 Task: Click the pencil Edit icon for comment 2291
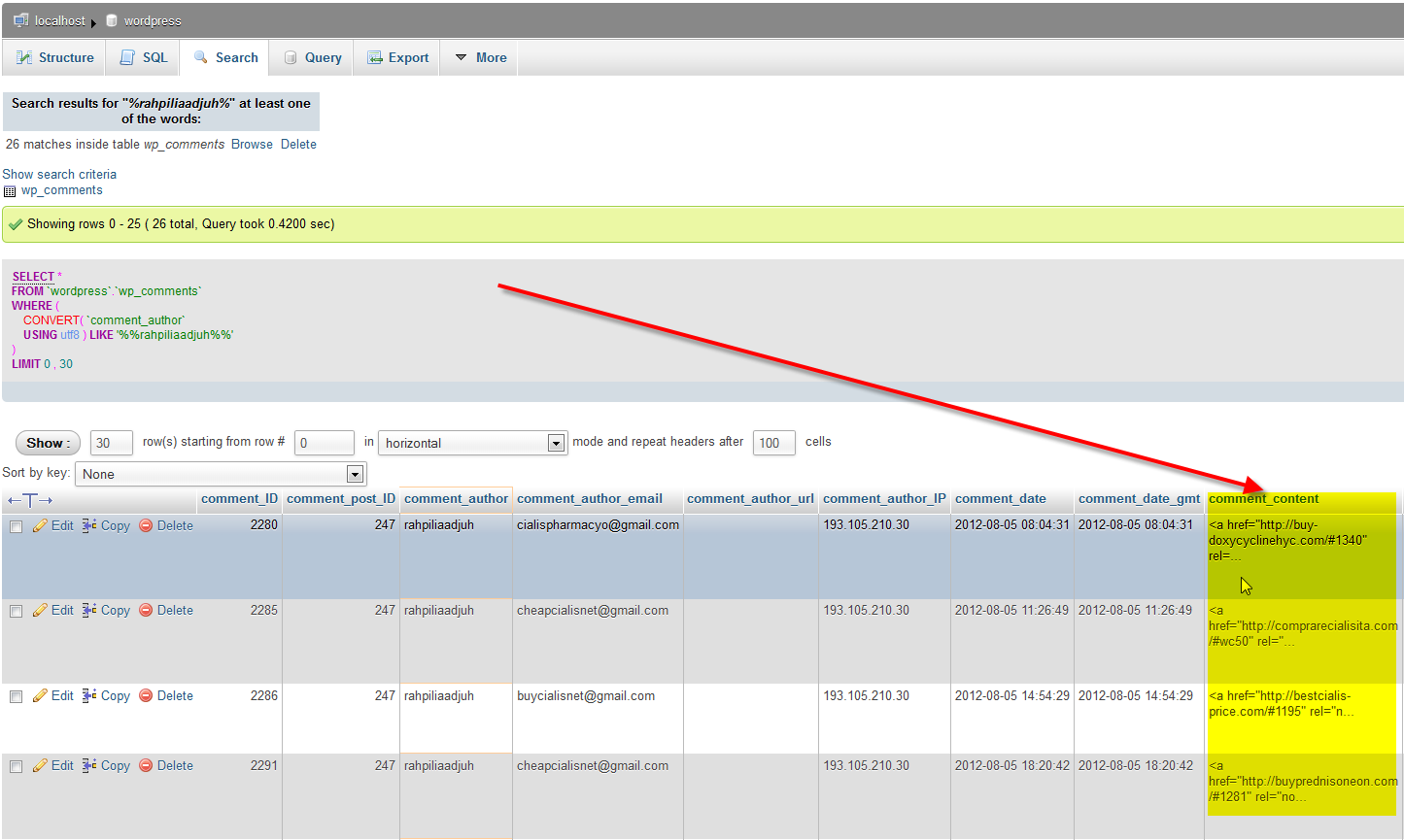point(40,766)
